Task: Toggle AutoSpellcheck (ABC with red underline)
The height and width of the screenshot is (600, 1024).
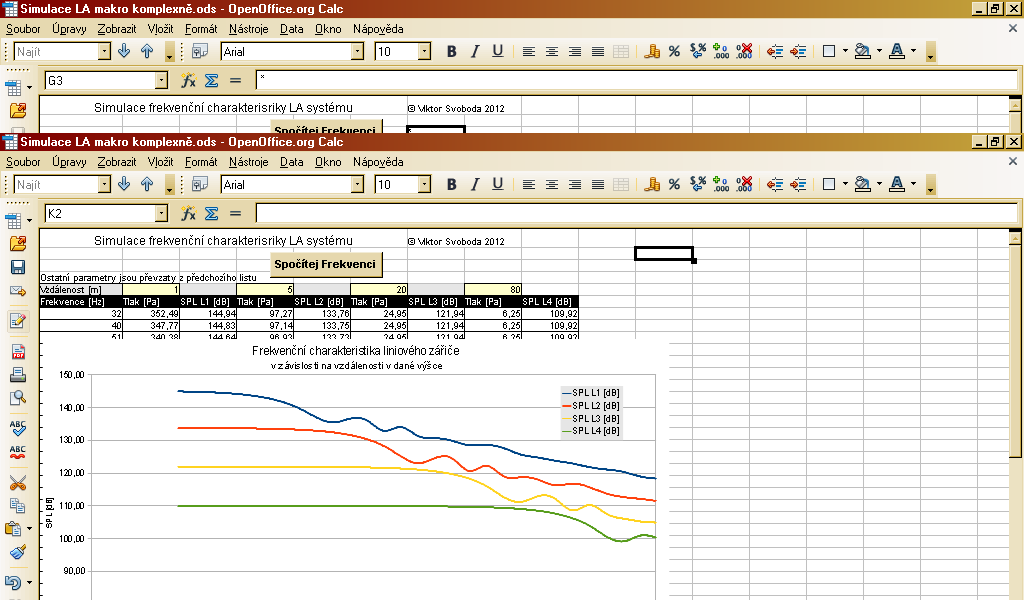Action: tap(17, 452)
